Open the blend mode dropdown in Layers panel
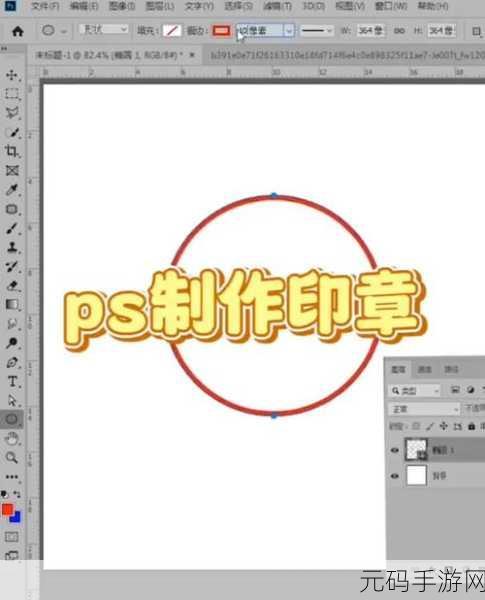This screenshot has width=485, height=600. point(424,409)
